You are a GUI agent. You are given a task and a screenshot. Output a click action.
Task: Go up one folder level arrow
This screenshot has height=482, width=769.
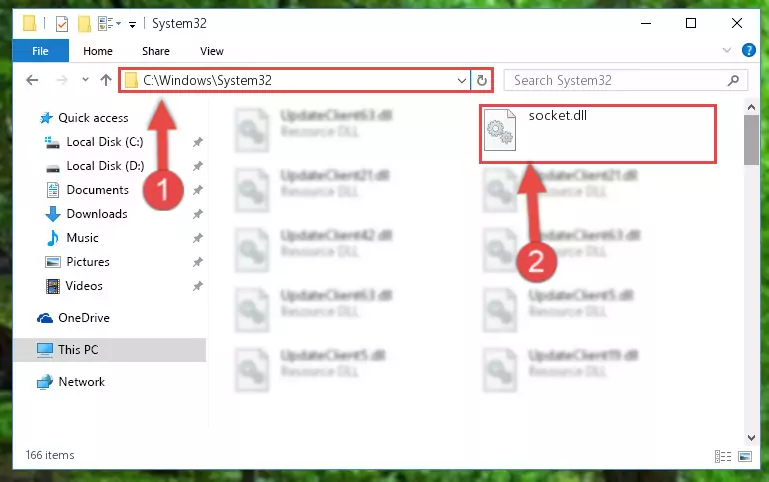tap(106, 80)
